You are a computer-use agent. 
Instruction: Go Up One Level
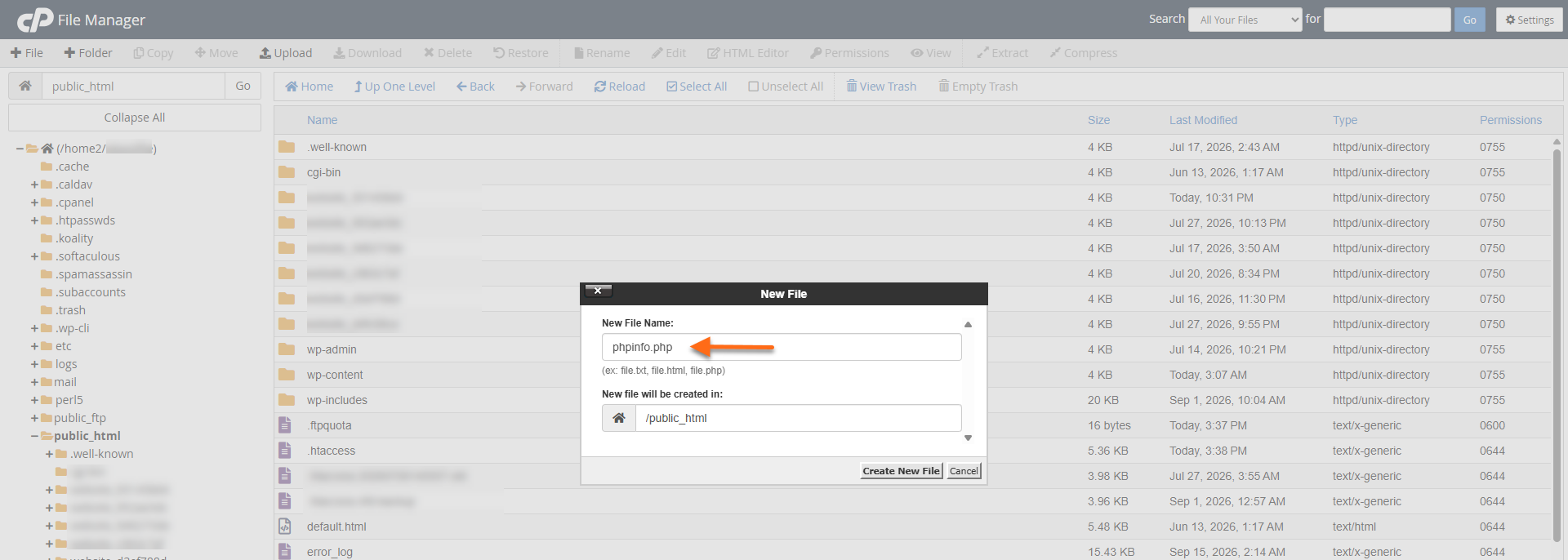(x=394, y=87)
